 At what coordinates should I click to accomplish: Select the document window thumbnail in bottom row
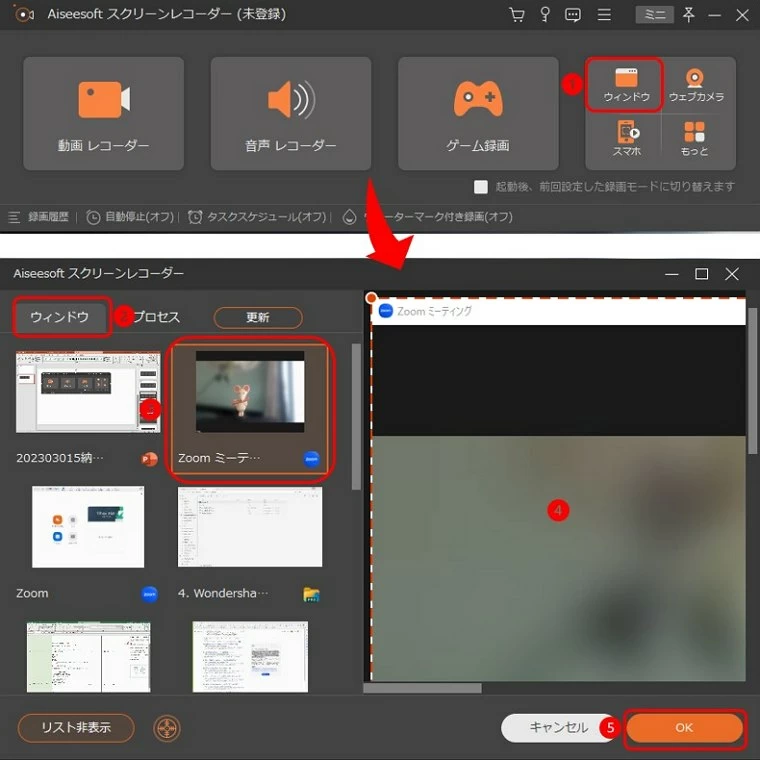coord(250,657)
